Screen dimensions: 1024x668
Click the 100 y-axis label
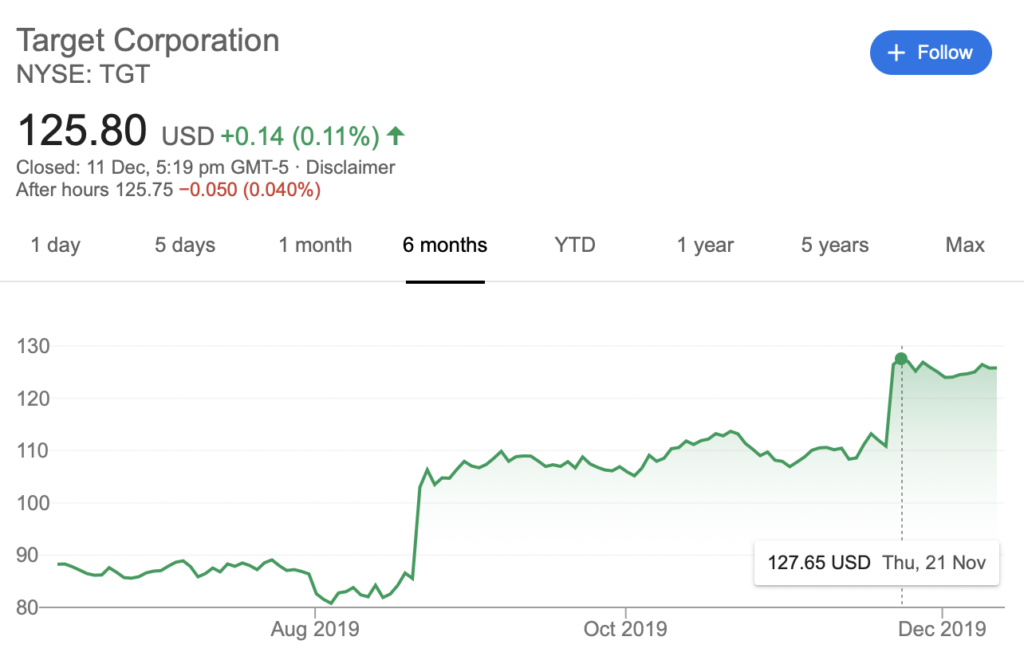click(x=33, y=503)
